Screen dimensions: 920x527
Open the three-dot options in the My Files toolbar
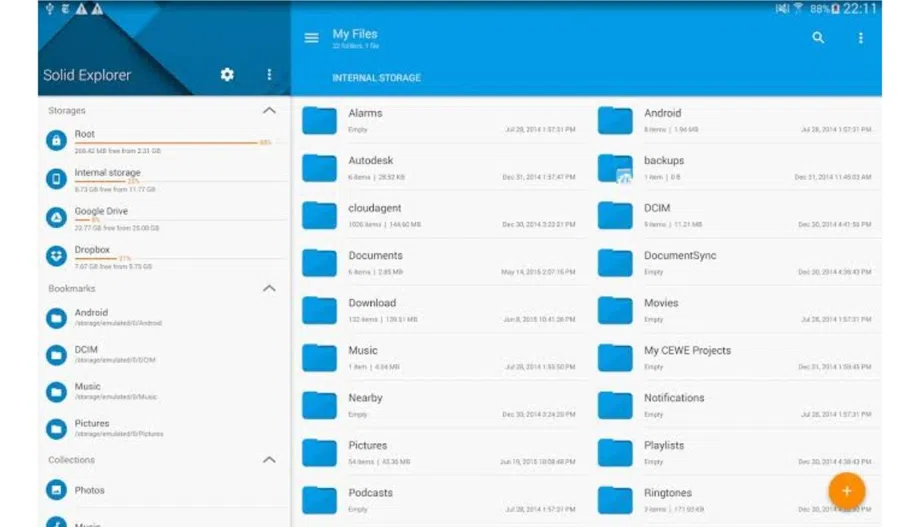pyautogui.click(x=861, y=38)
